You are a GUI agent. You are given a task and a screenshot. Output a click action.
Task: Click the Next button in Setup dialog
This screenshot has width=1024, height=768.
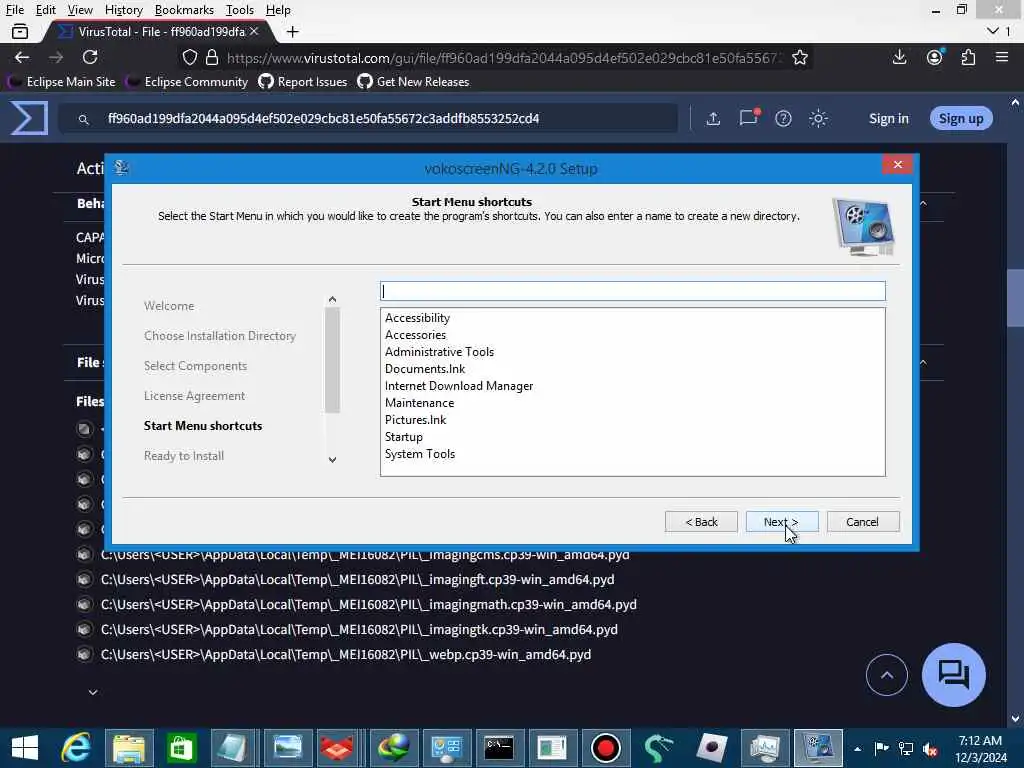(782, 522)
